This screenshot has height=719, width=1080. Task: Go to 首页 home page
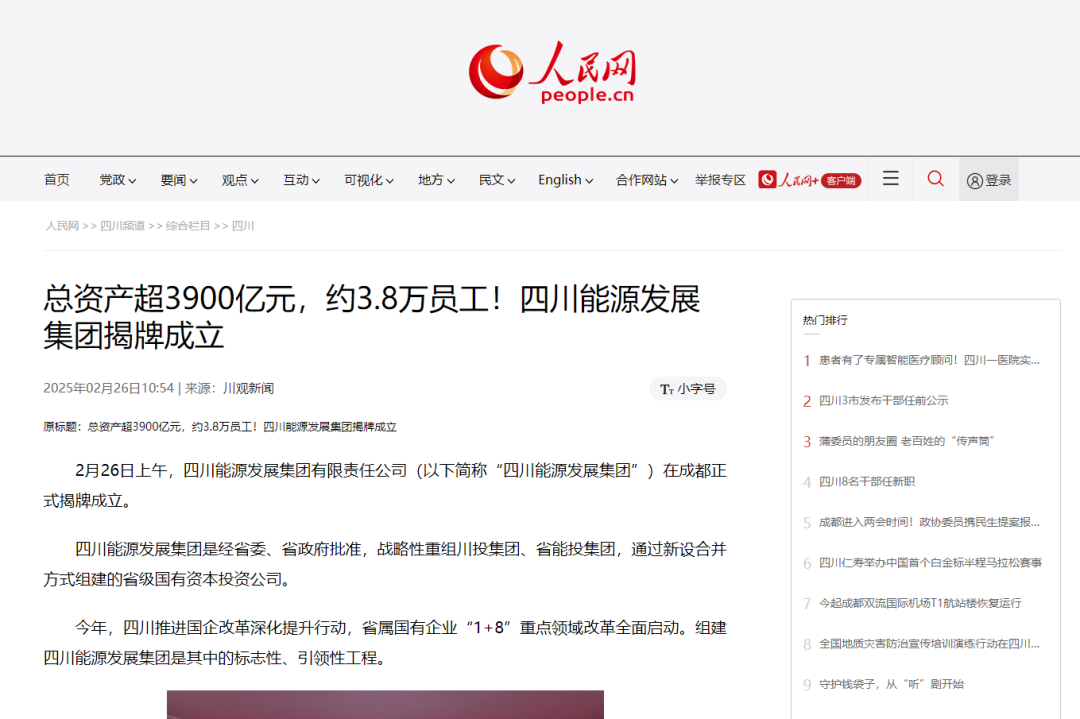57,180
